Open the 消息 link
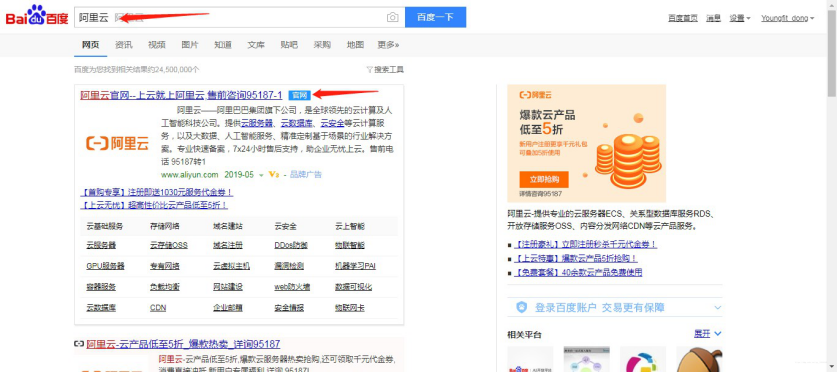This screenshot has width=837, height=373. (714, 18)
